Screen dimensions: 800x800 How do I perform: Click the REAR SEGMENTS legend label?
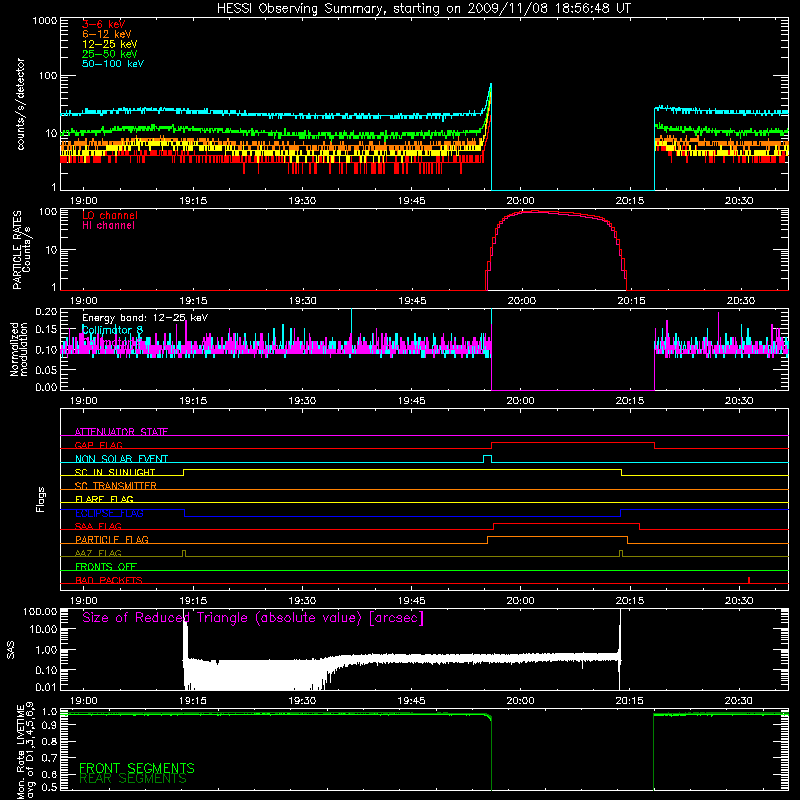(133, 779)
